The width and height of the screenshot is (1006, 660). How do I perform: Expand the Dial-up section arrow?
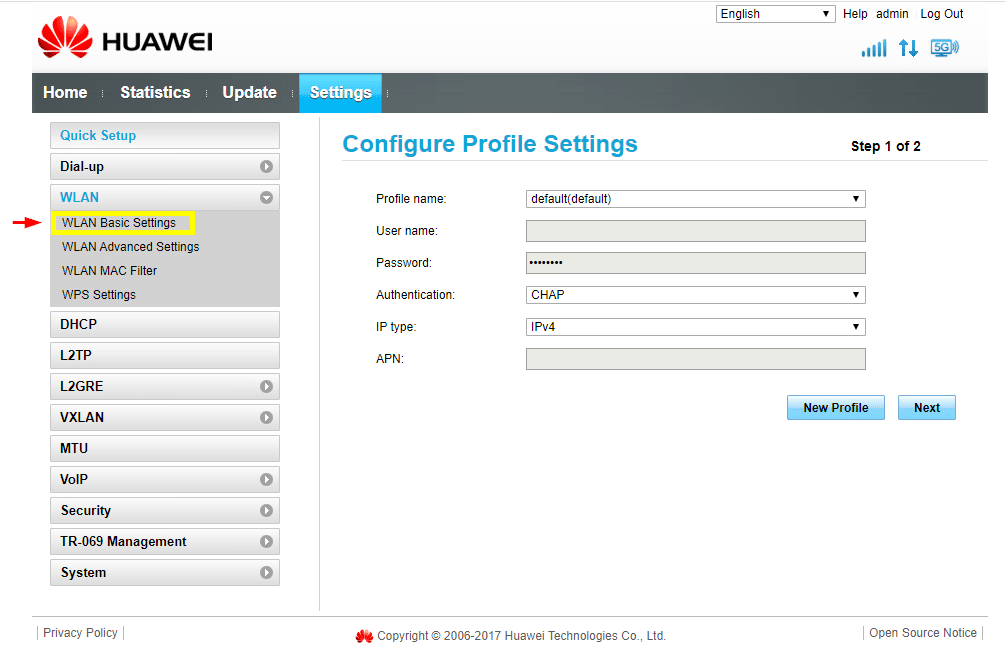[266, 167]
